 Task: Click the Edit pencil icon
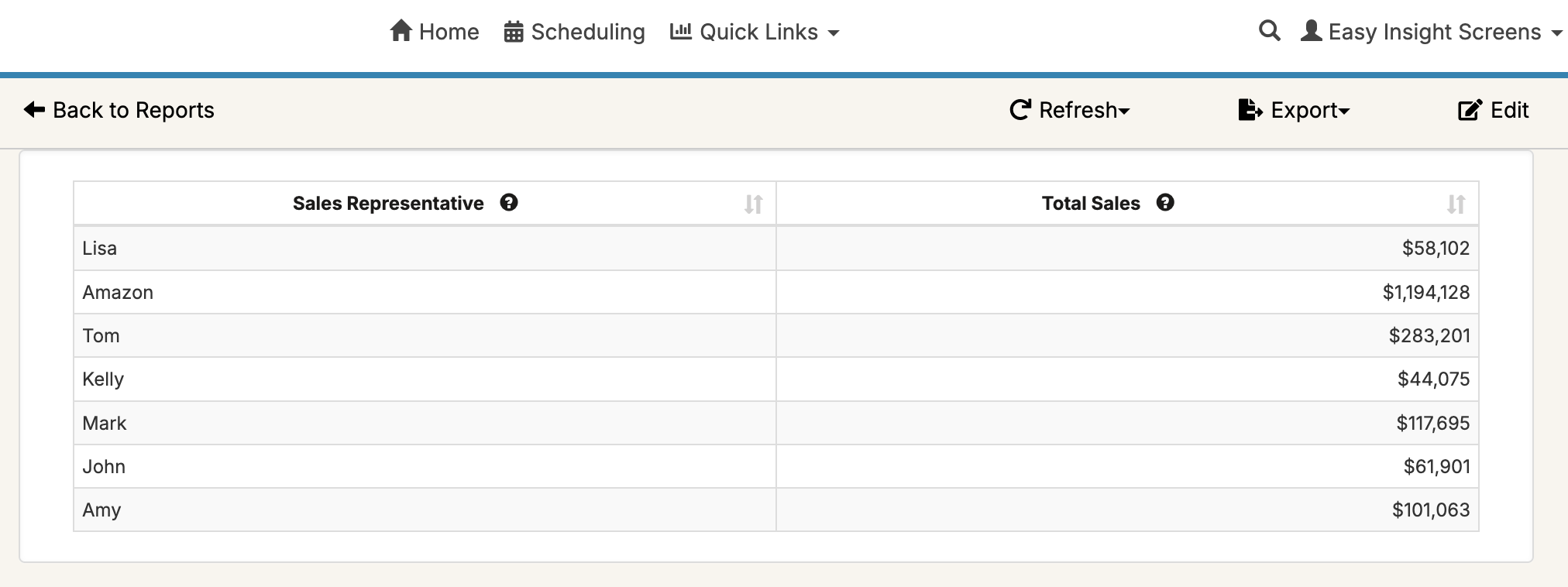click(x=1470, y=110)
